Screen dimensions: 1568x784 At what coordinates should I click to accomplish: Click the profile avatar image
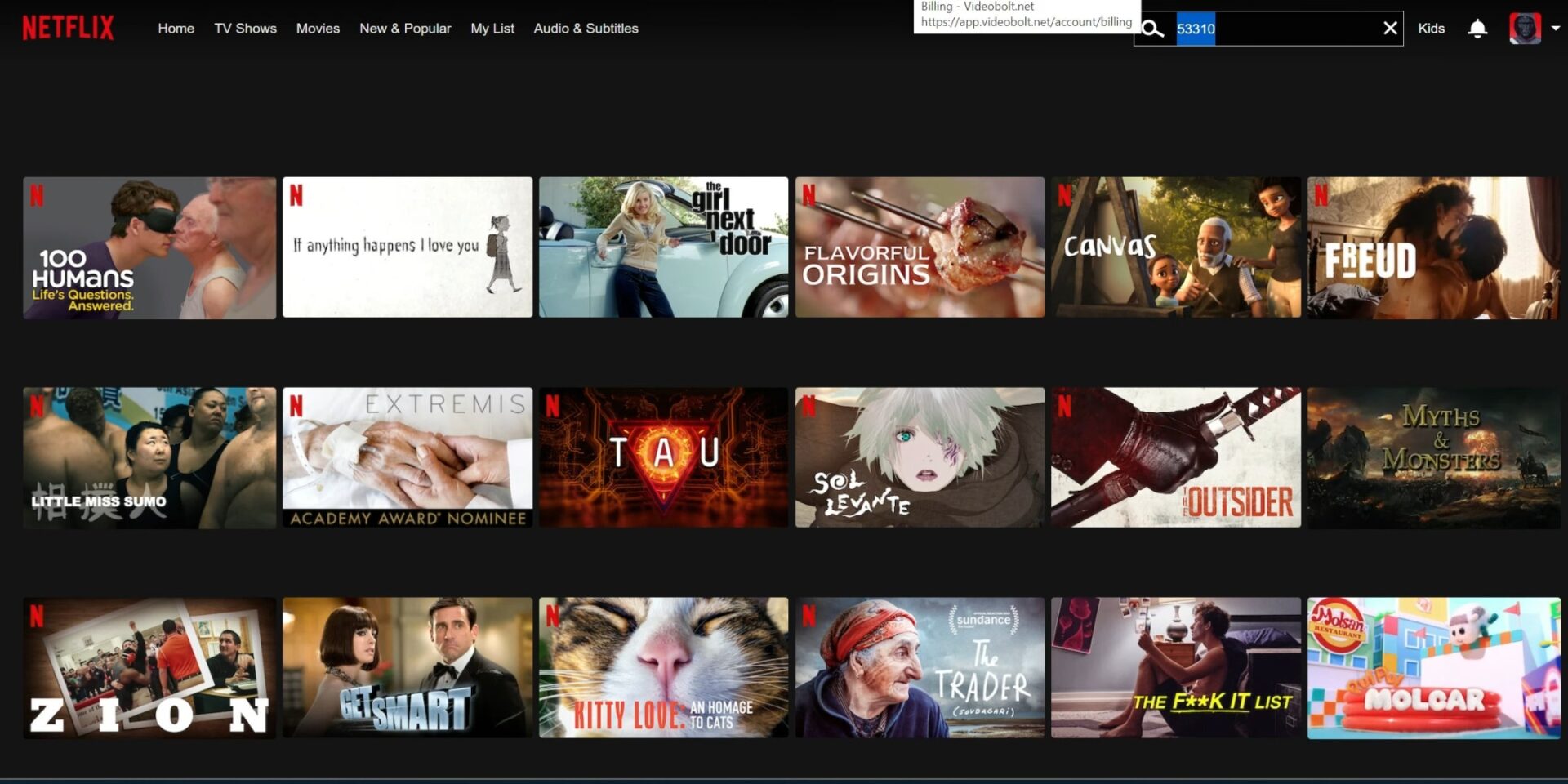coord(1526,27)
